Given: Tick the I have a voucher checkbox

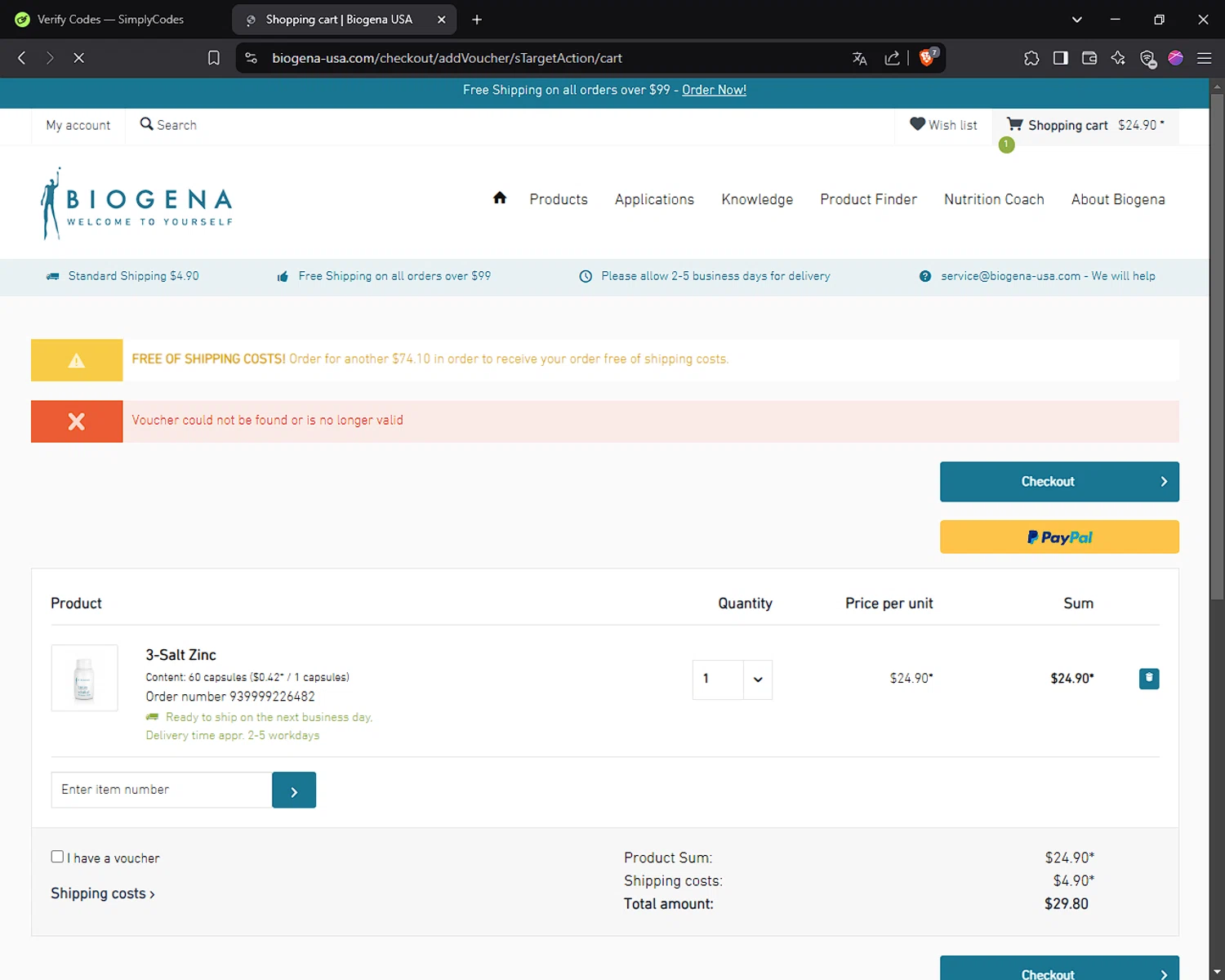Looking at the screenshot, I should tap(57, 857).
